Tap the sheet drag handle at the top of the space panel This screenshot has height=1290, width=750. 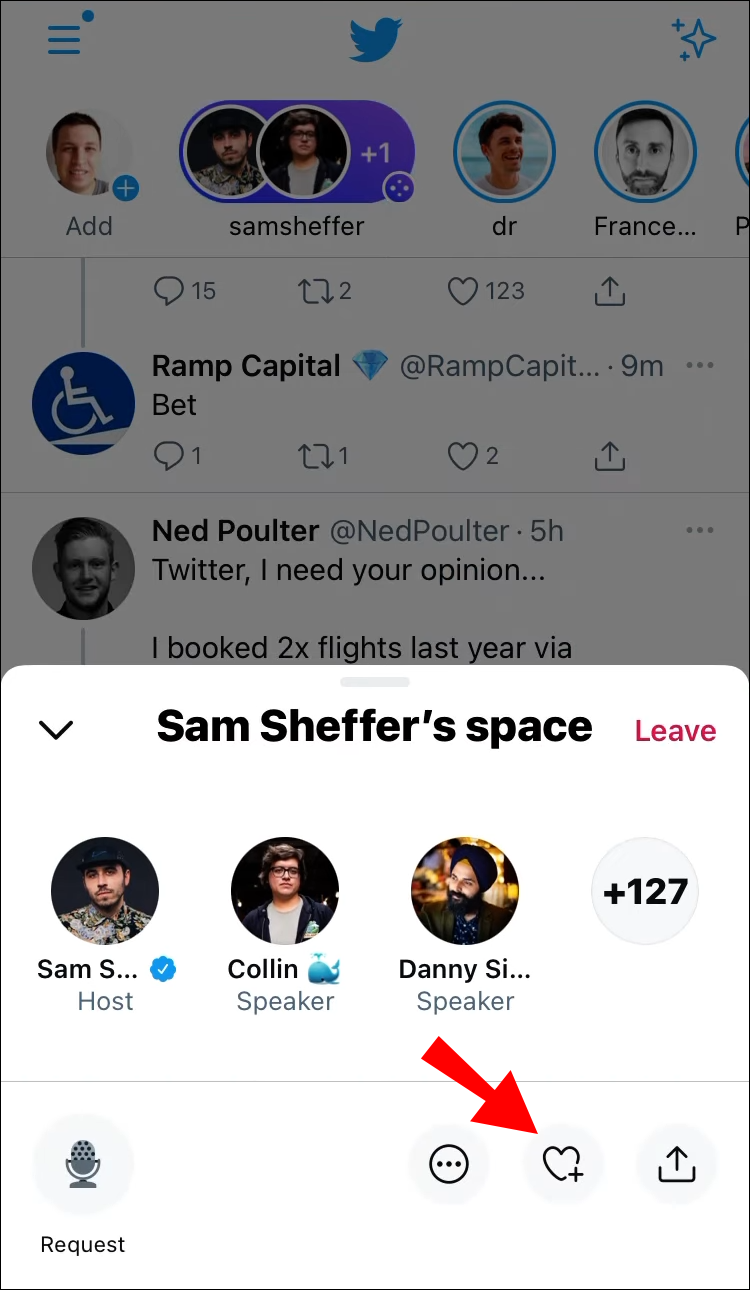click(x=375, y=682)
